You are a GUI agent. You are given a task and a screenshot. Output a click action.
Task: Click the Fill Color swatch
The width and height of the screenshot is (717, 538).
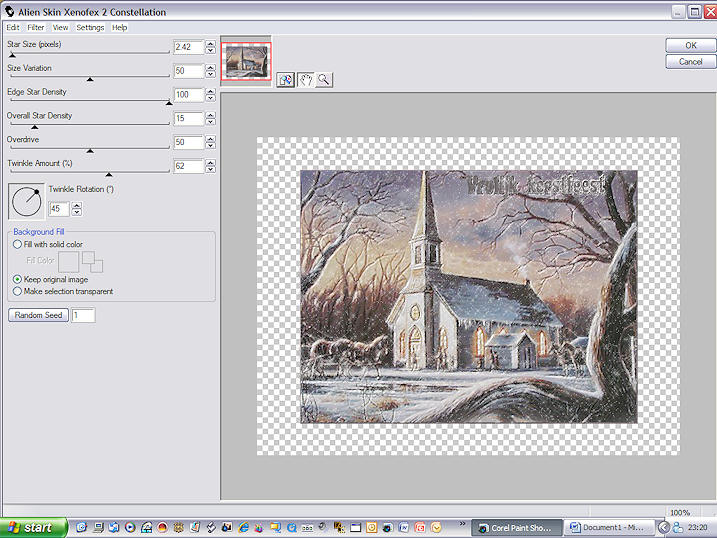68,262
